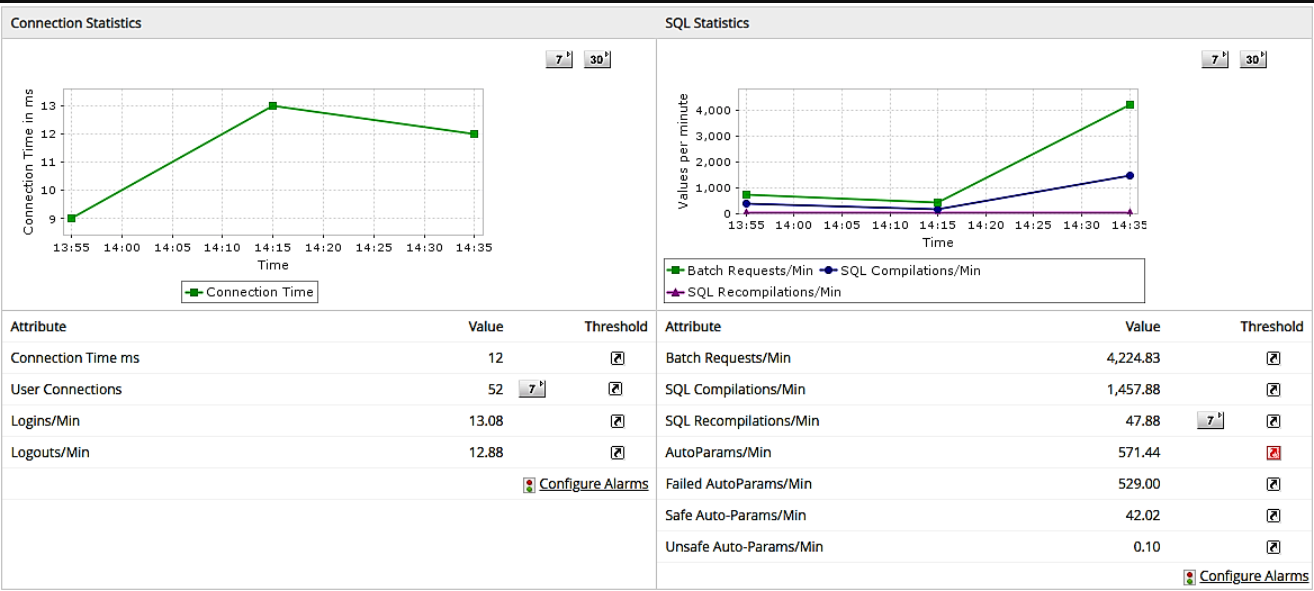1314x591 pixels.
Task: Open threshold icon for Batch Requests/Min
Action: [1273, 358]
